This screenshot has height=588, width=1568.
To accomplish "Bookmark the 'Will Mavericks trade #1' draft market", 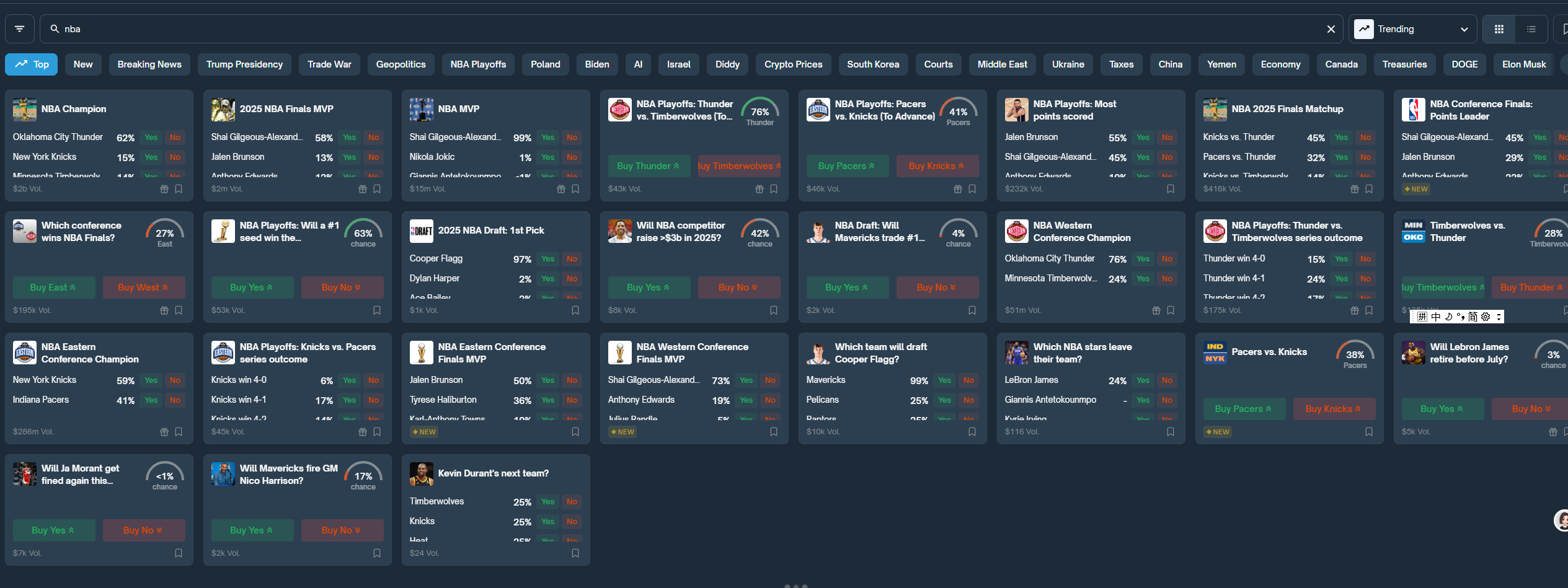I will (972, 310).
